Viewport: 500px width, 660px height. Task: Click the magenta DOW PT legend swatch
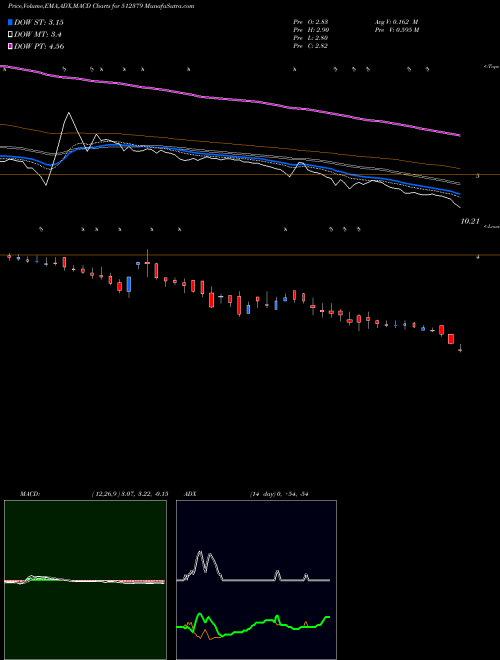click(x=10, y=46)
